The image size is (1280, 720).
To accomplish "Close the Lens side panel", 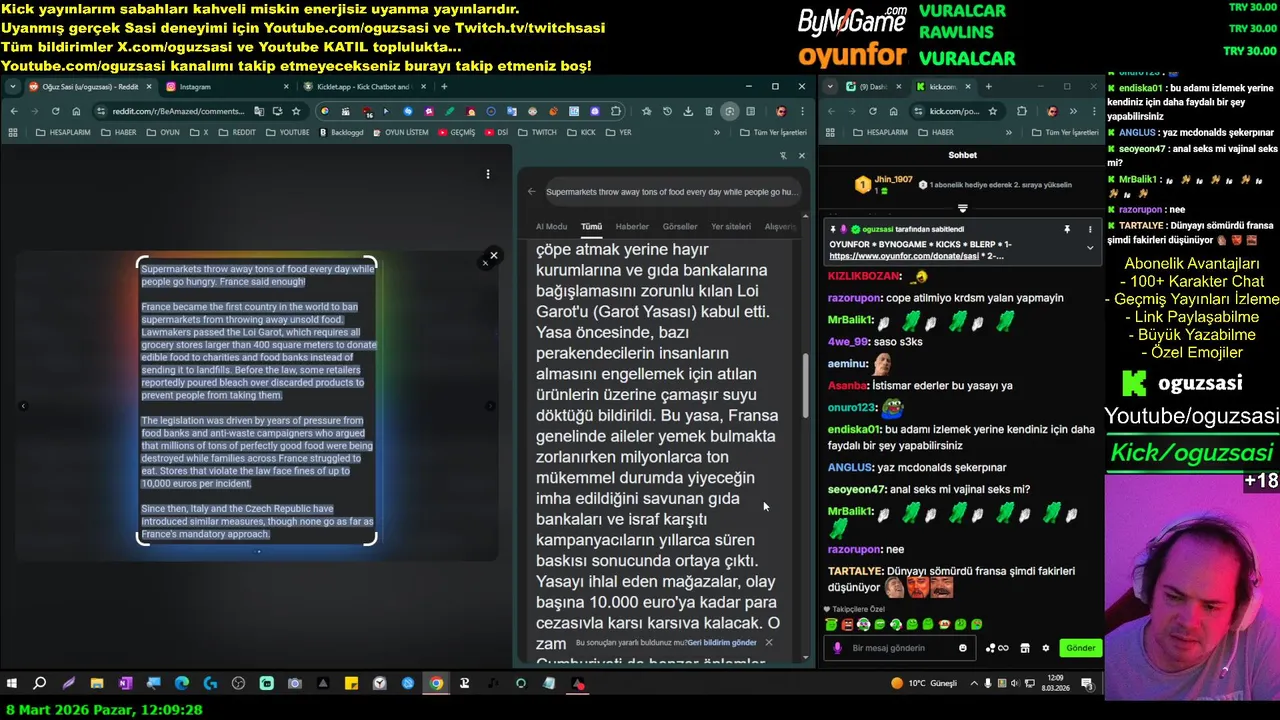I will click(x=801, y=155).
